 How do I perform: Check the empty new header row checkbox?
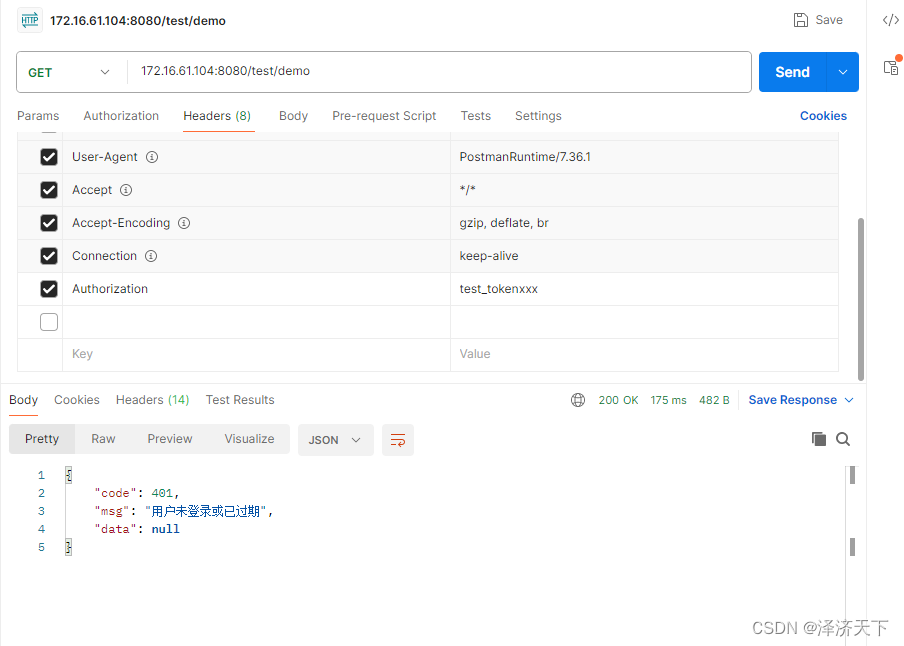[49, 321]
